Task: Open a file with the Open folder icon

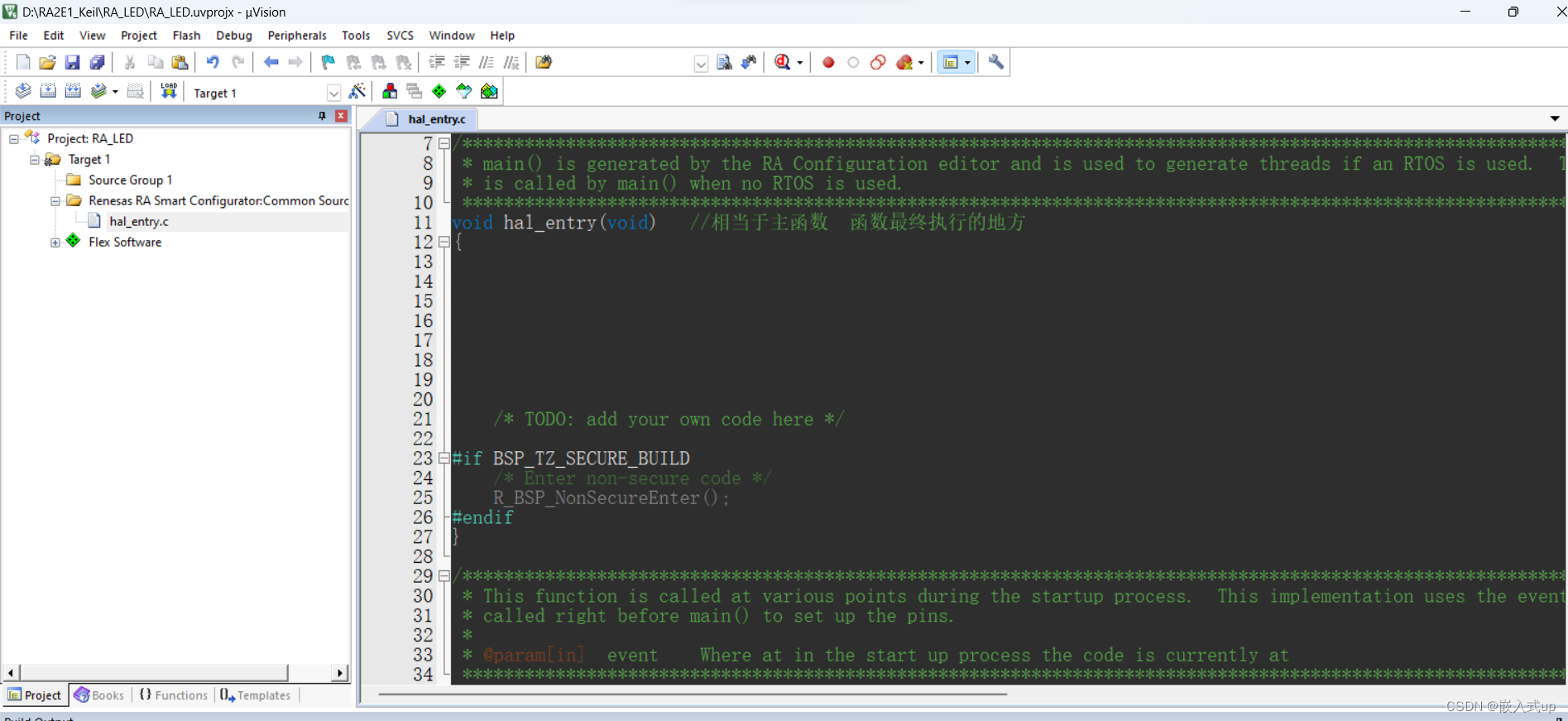Action: (x=47, y=62)
